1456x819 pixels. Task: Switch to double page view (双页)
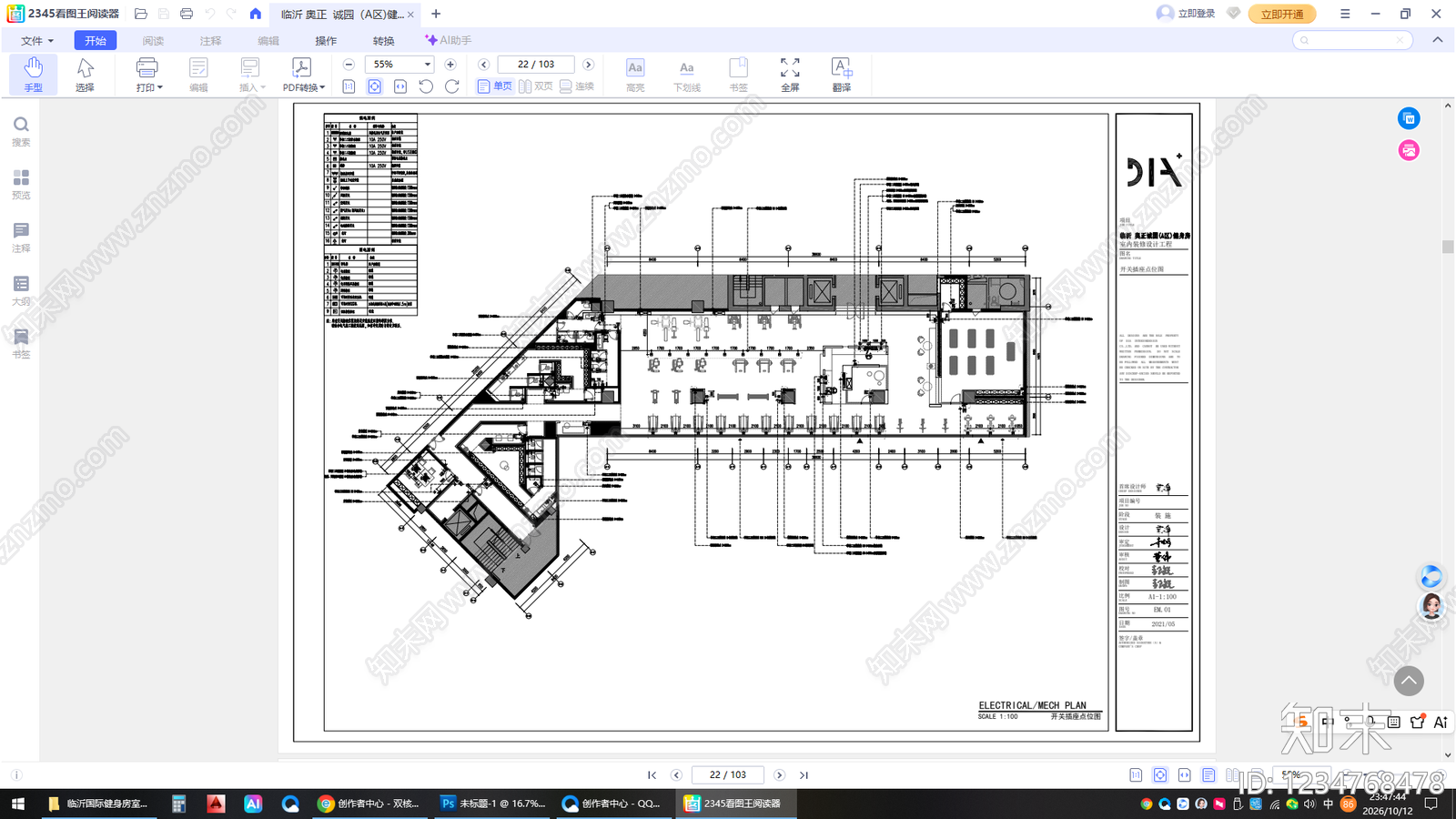536,86
